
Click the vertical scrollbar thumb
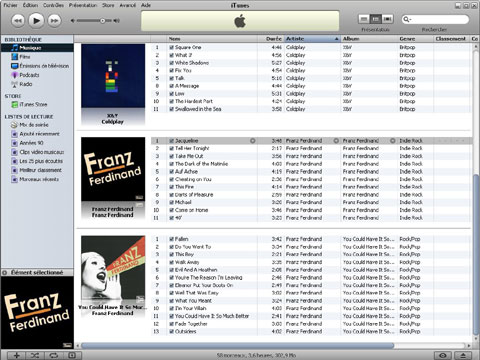pyautogui.click(x=476, y=255)
